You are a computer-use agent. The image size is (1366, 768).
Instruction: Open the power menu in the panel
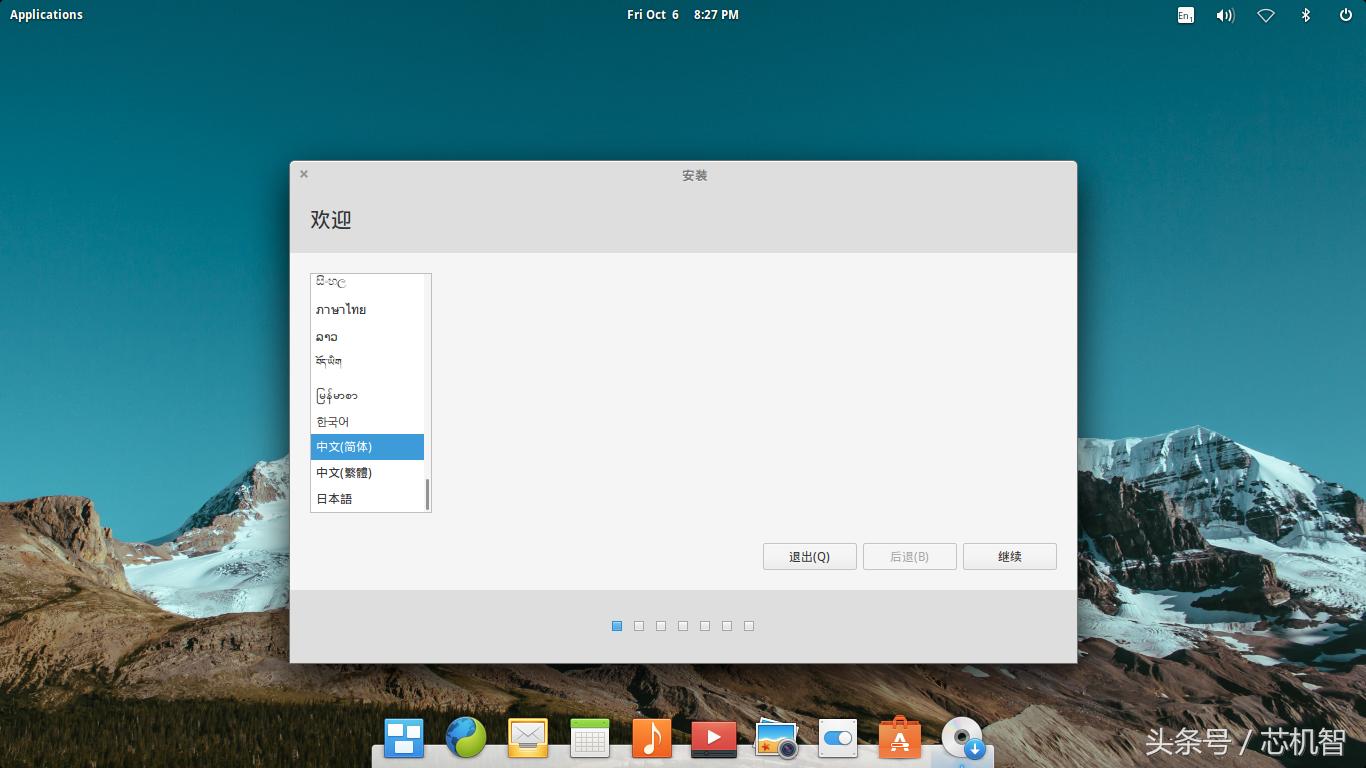[x=1345, y=14]
